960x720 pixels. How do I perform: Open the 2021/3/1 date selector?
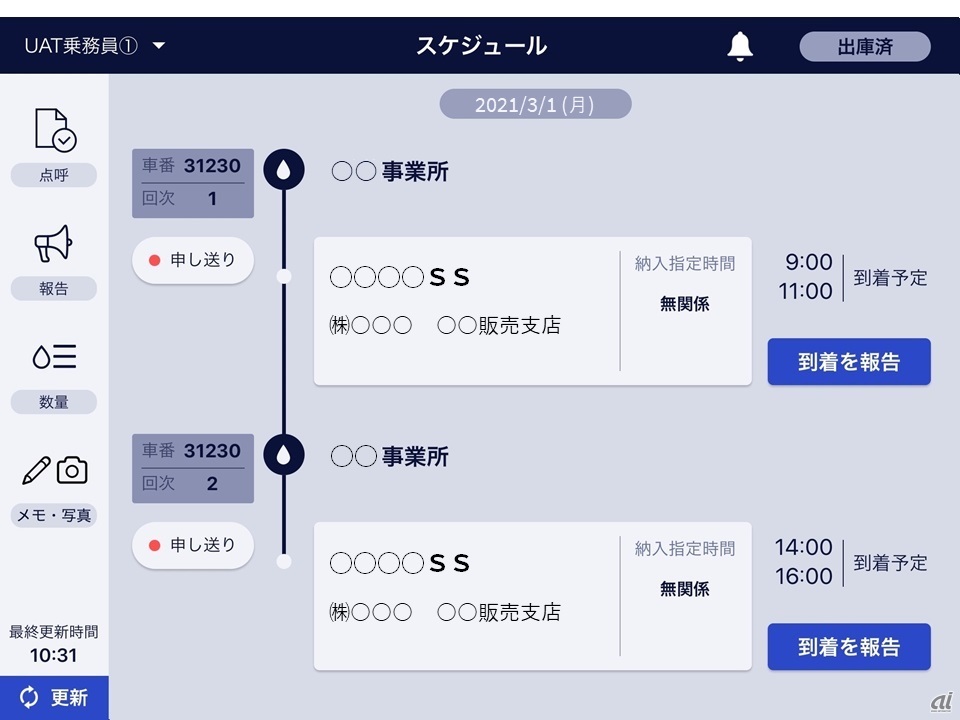(x=535, y=105)
